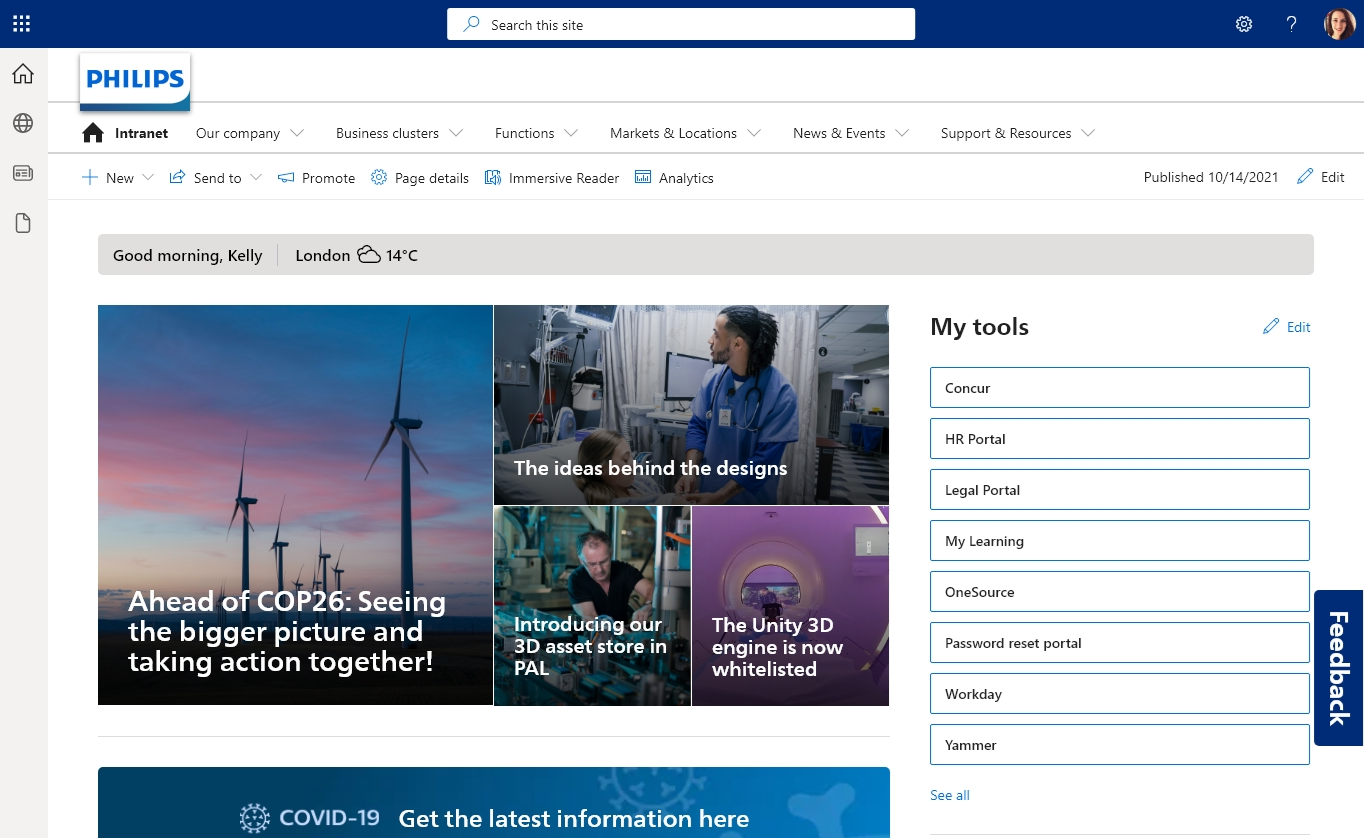1364x838 pixels.
Task: Click the Page details label
Action: 432,178
